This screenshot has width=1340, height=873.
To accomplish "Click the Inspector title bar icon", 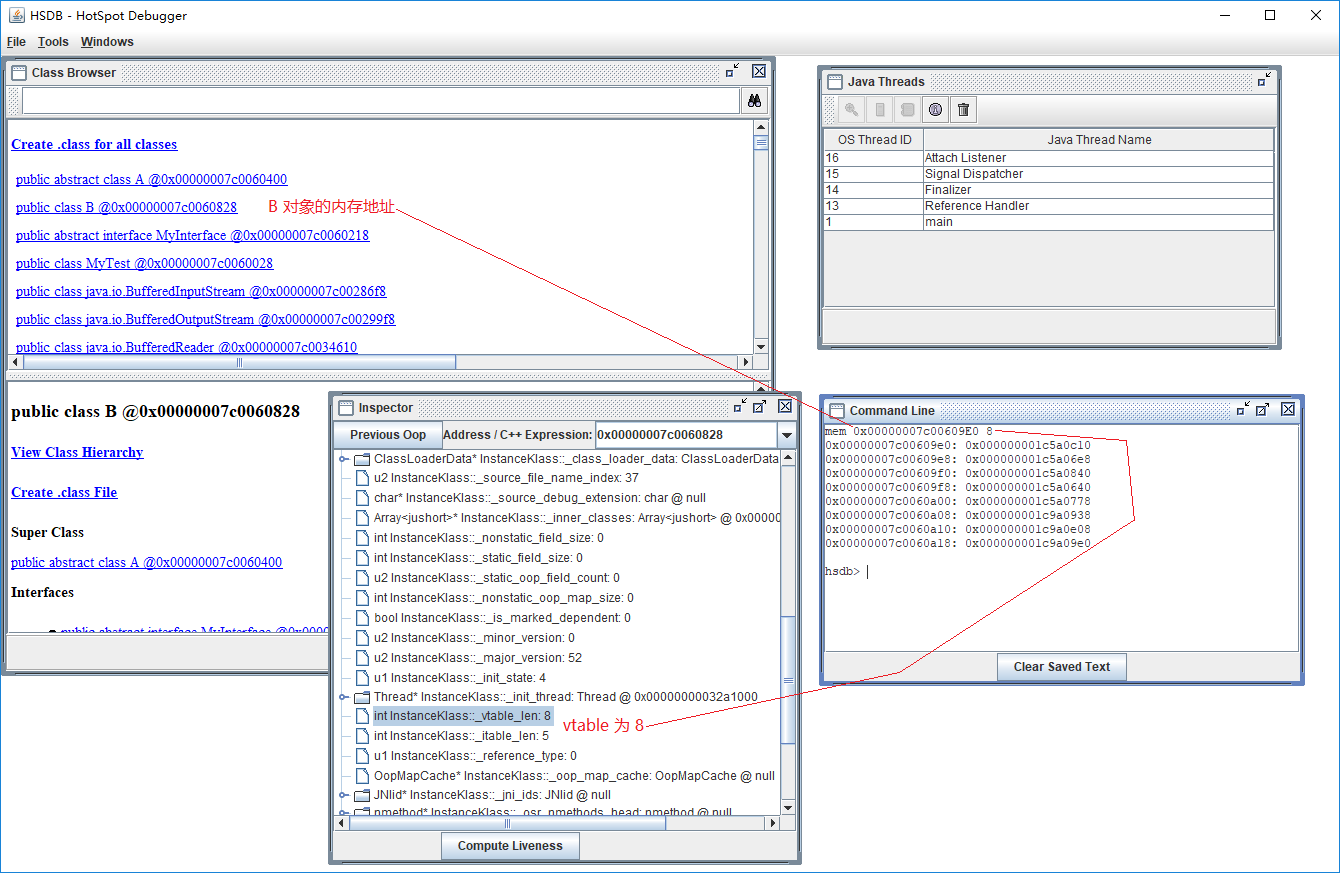I will coord(346,408).
